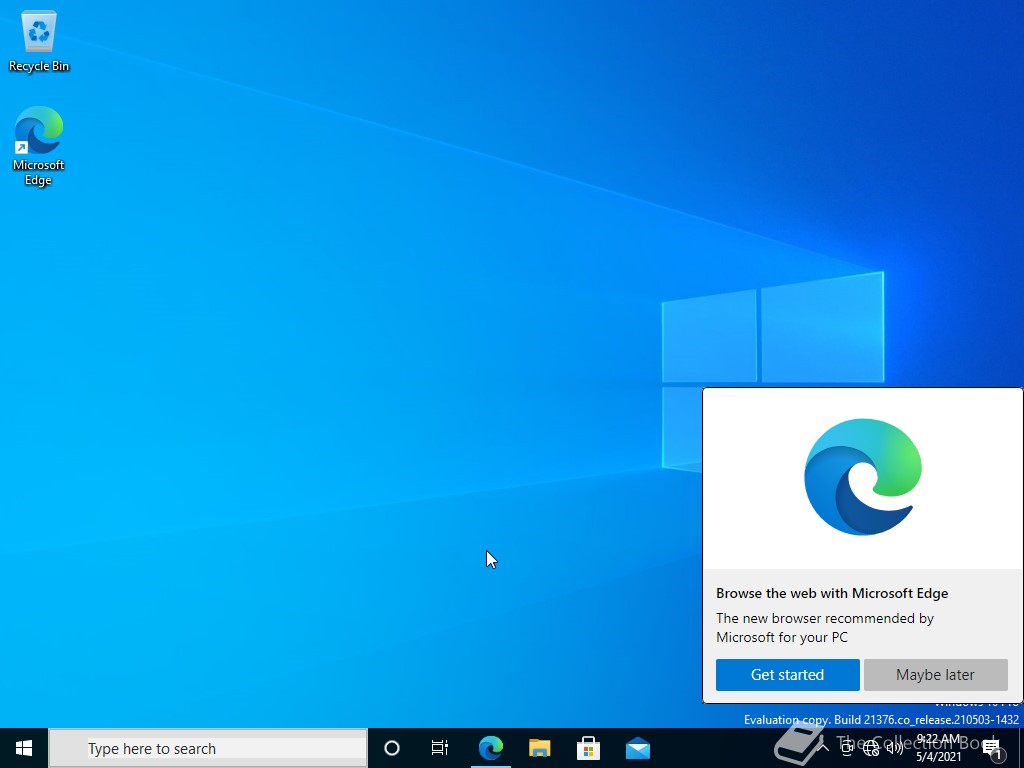
Task: Click the Meet Now camera tray icon
Action: point(847,748)
